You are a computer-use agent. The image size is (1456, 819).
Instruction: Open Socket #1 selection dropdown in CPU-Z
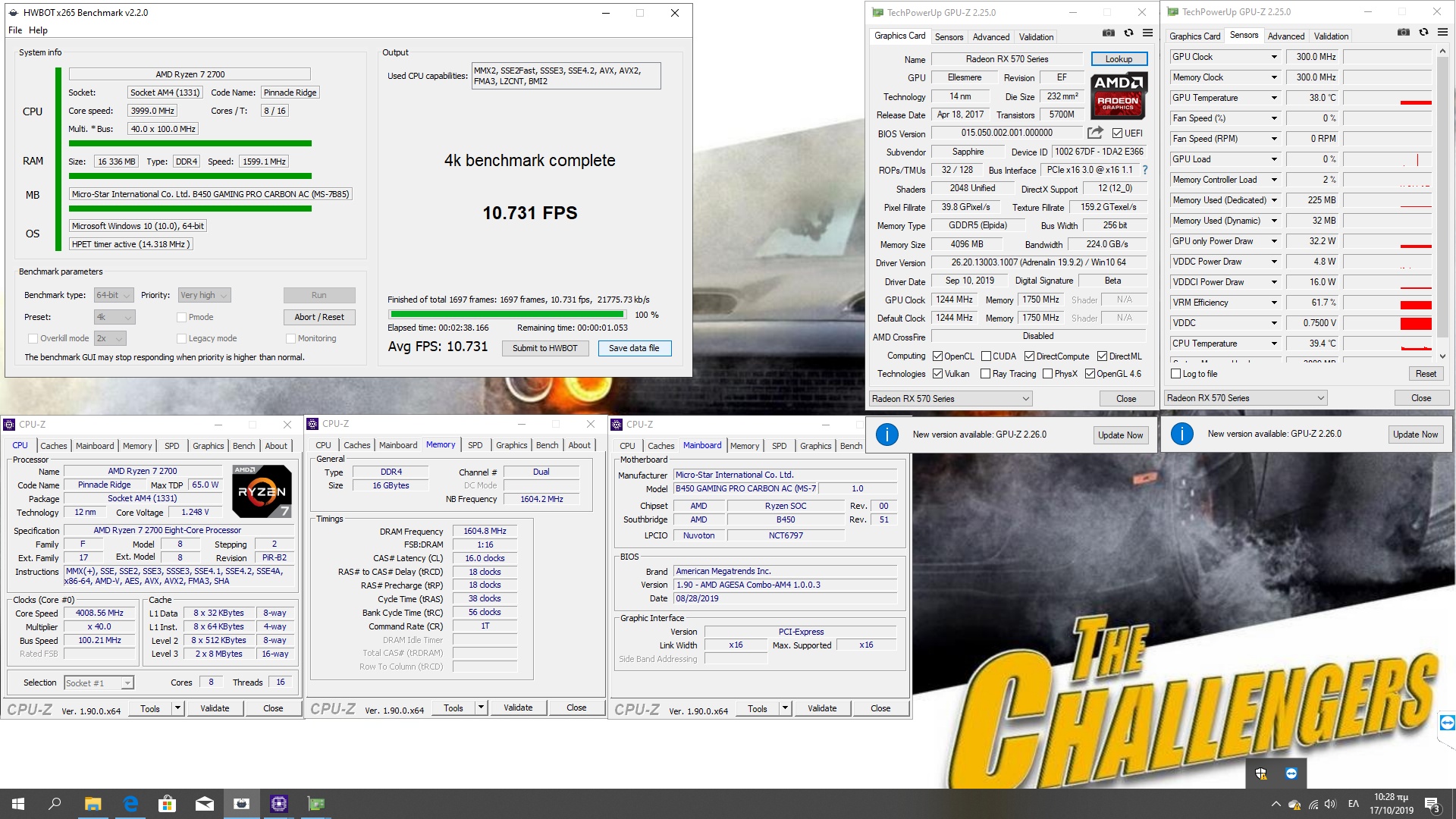(x=99, y=683)
